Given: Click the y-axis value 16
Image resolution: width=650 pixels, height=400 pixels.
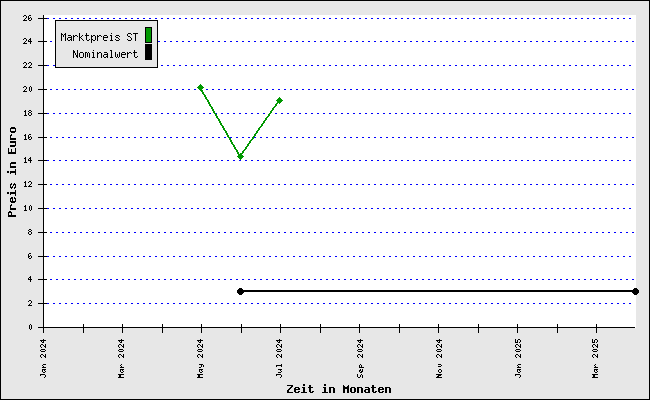Looking at the screenshot, I should [x=27, y=138].
